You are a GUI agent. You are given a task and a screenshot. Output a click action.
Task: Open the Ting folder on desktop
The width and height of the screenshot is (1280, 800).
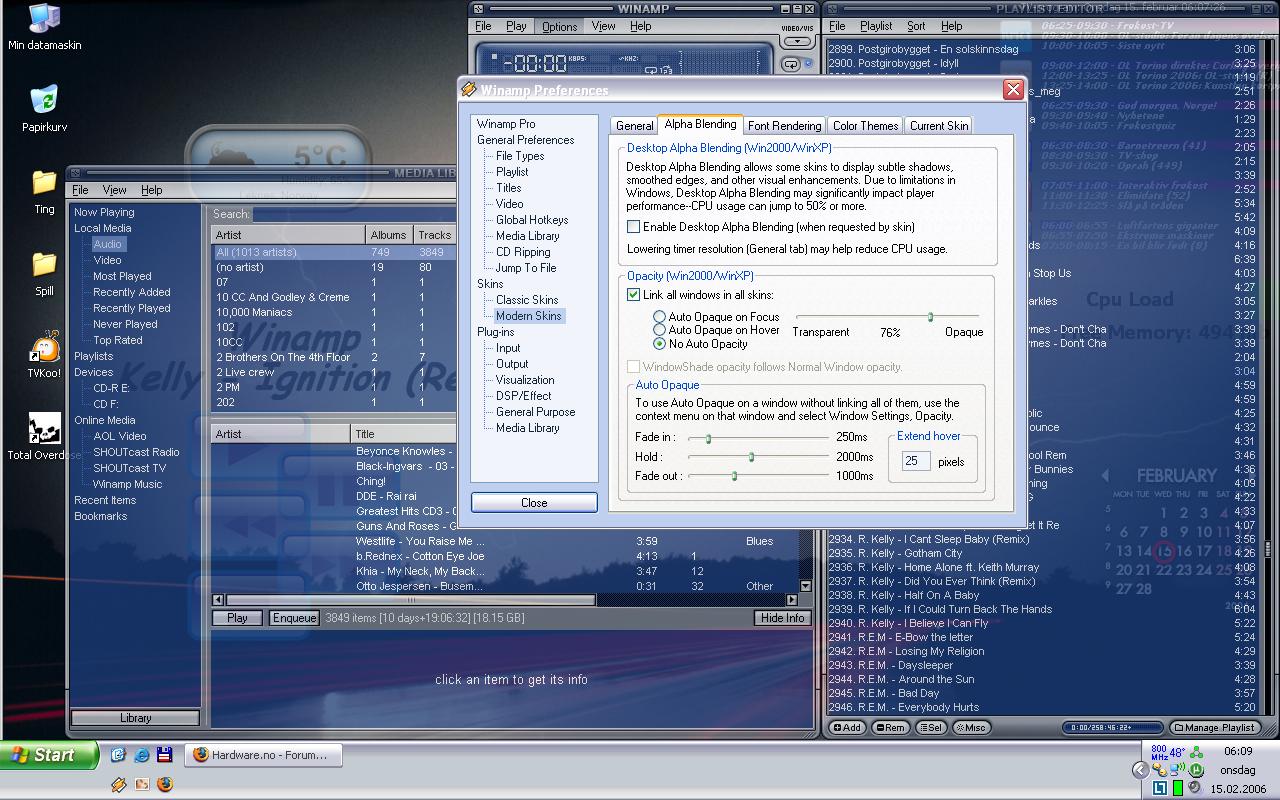tap(44, 190)
